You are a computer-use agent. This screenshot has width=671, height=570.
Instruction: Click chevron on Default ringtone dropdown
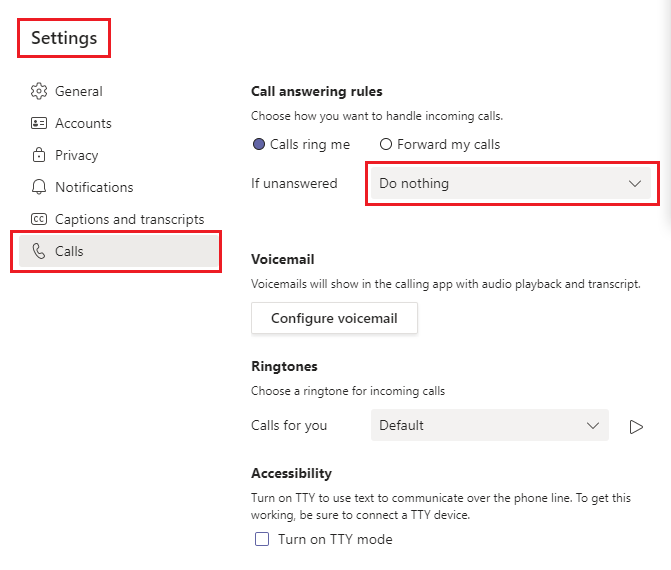coord(592,425)
